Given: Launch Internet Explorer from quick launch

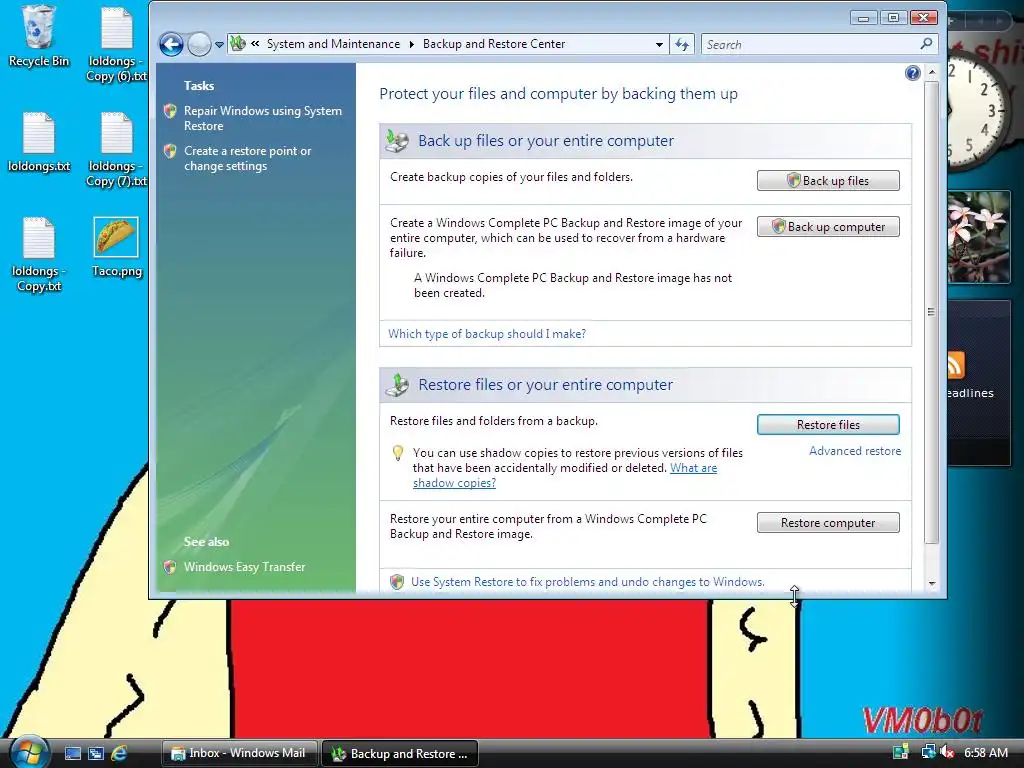Looking at the screenshot, I should click(119, 754).
